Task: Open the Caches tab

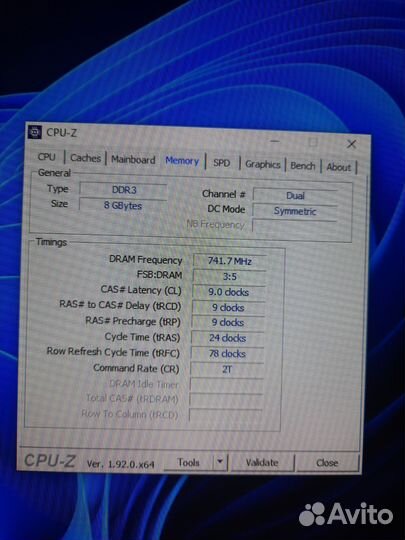Action: (x=85, y=158)
